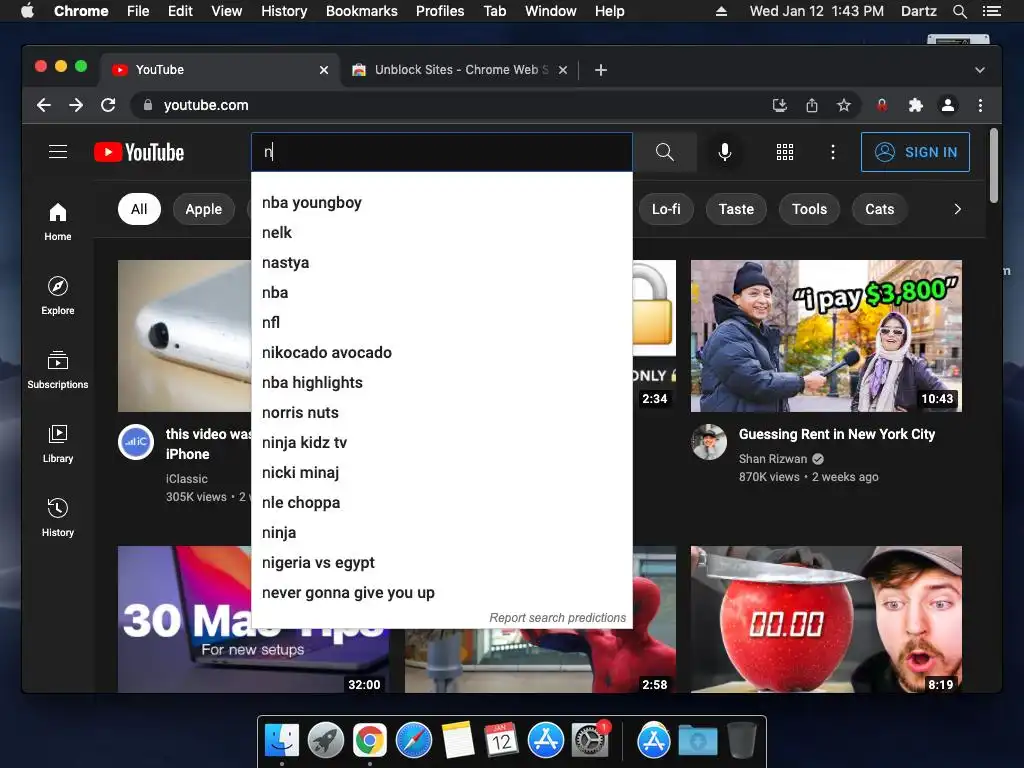This screenshot has width=1024, height=768.
Task: Open Chrome File menu
Action: (x=138, y=11)
